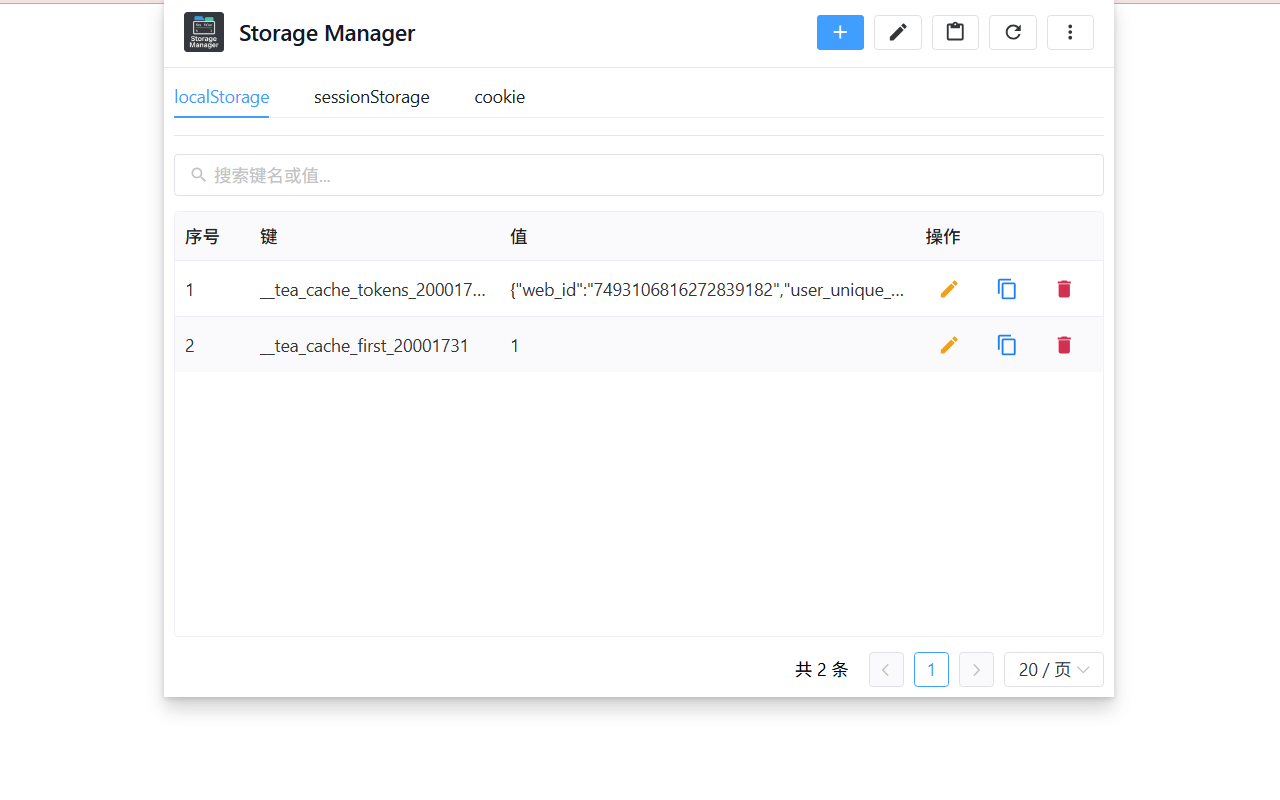Select page number 1
Image resolution: width=1280 pixels, height=800 pixels.
(x=931, y=670)
